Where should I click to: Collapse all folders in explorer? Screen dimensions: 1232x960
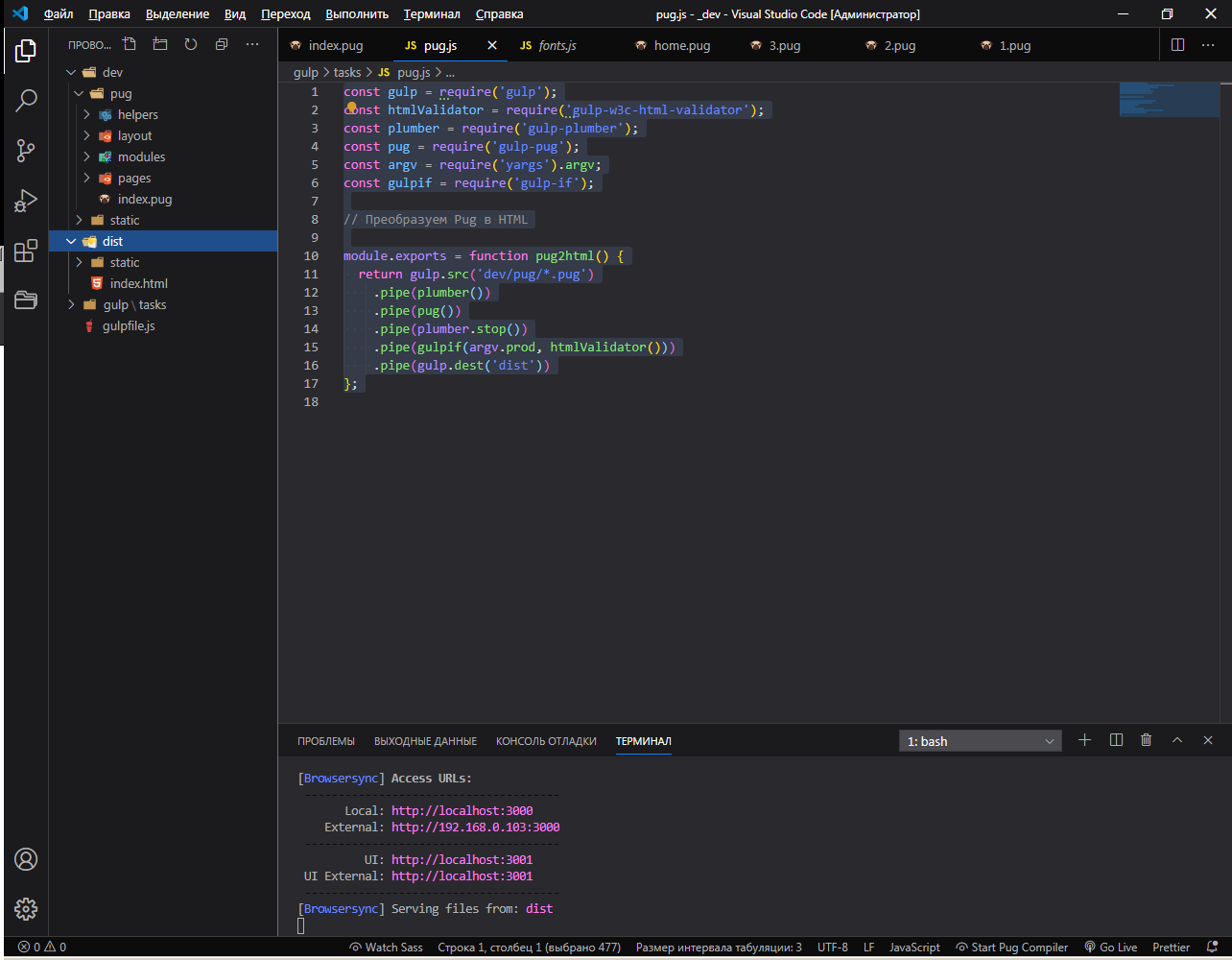pyautogui.click(x=222, y=44)
